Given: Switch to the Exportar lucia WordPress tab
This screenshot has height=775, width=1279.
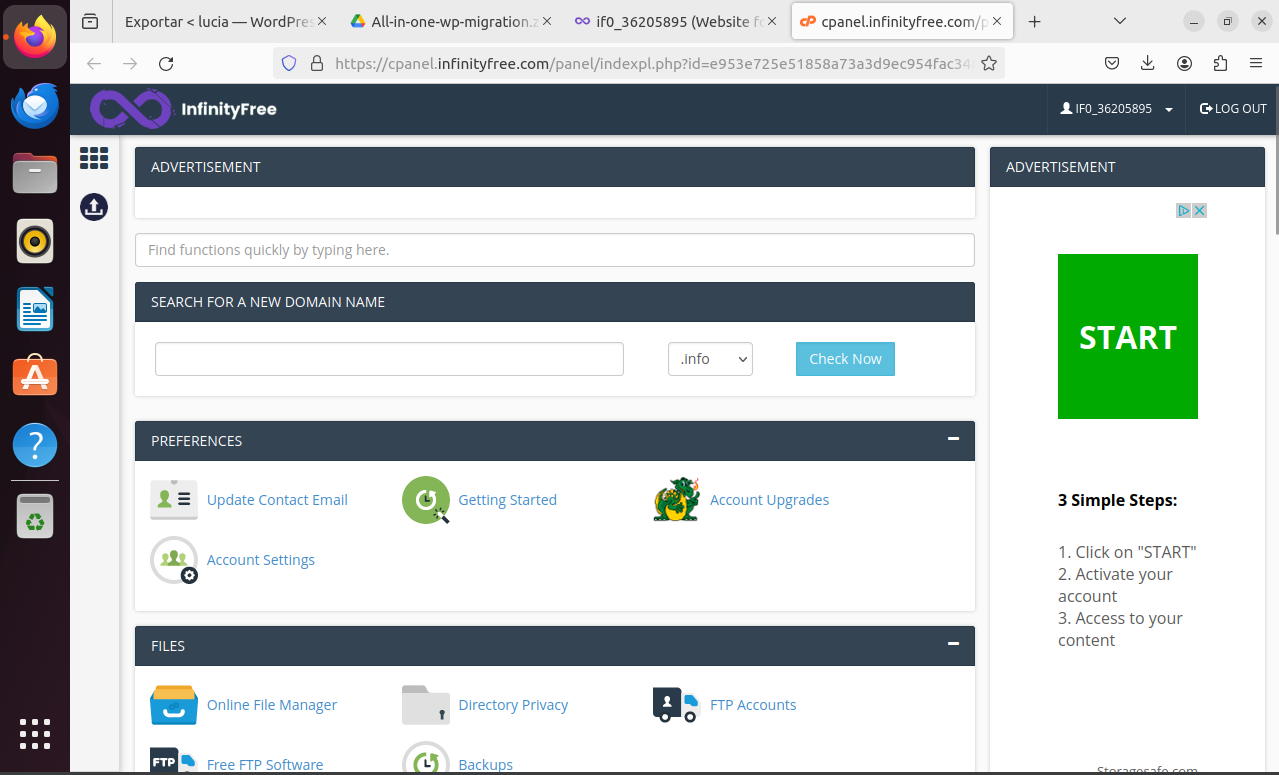Looking at the screenshot, I should pyautogui.click(x=218, y=21).
